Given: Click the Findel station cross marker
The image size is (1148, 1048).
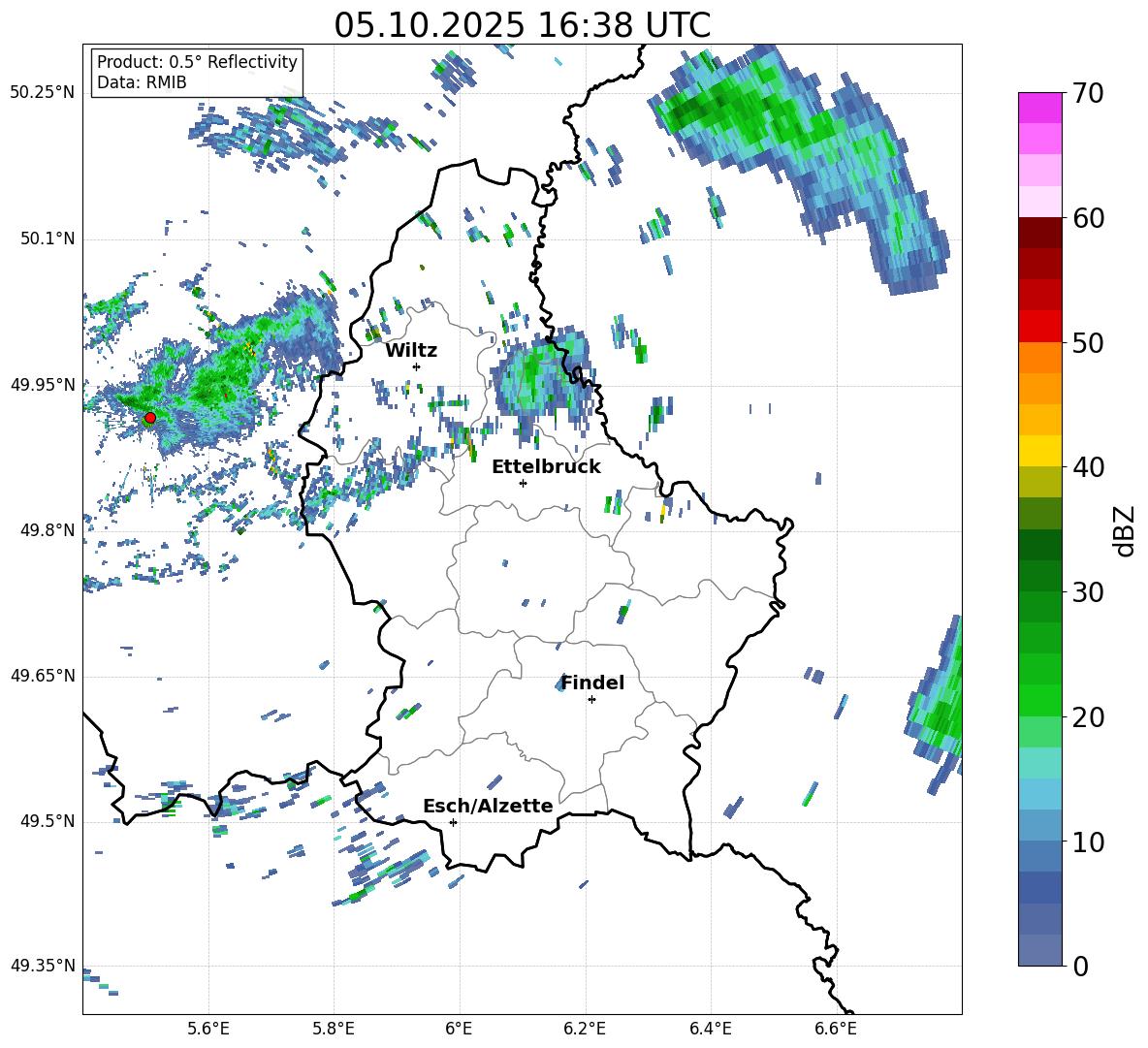Looking at the screenshot, I should click(591, 700).
